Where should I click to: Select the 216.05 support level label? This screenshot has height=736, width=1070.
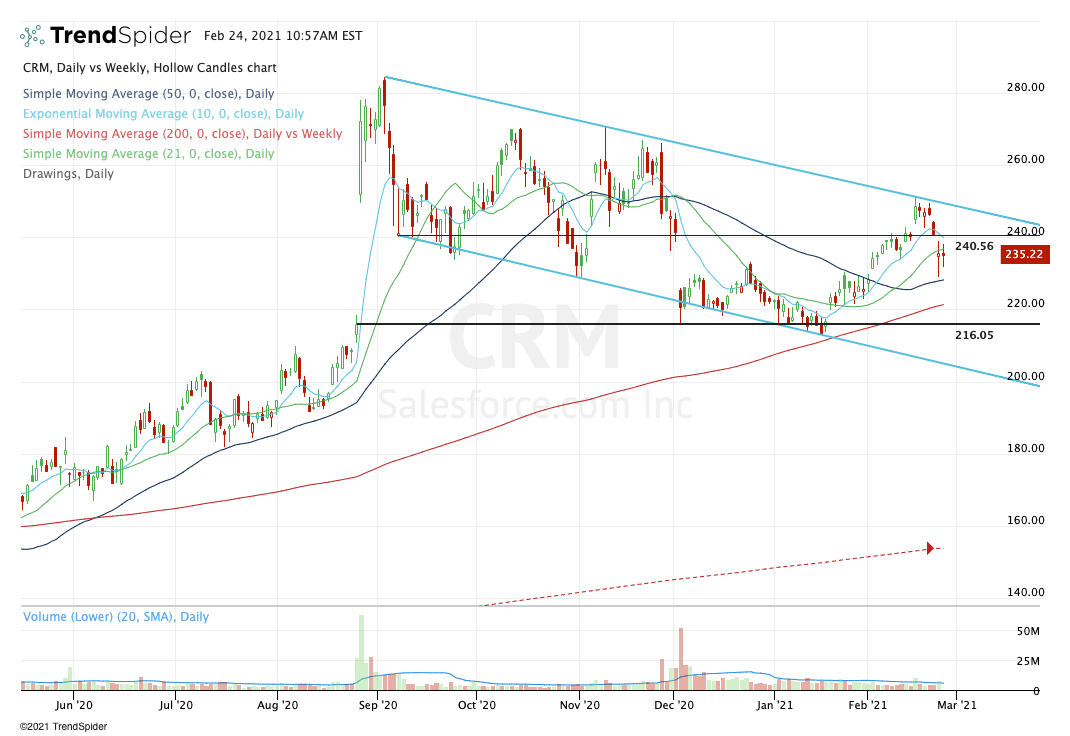tap(974, 335)
